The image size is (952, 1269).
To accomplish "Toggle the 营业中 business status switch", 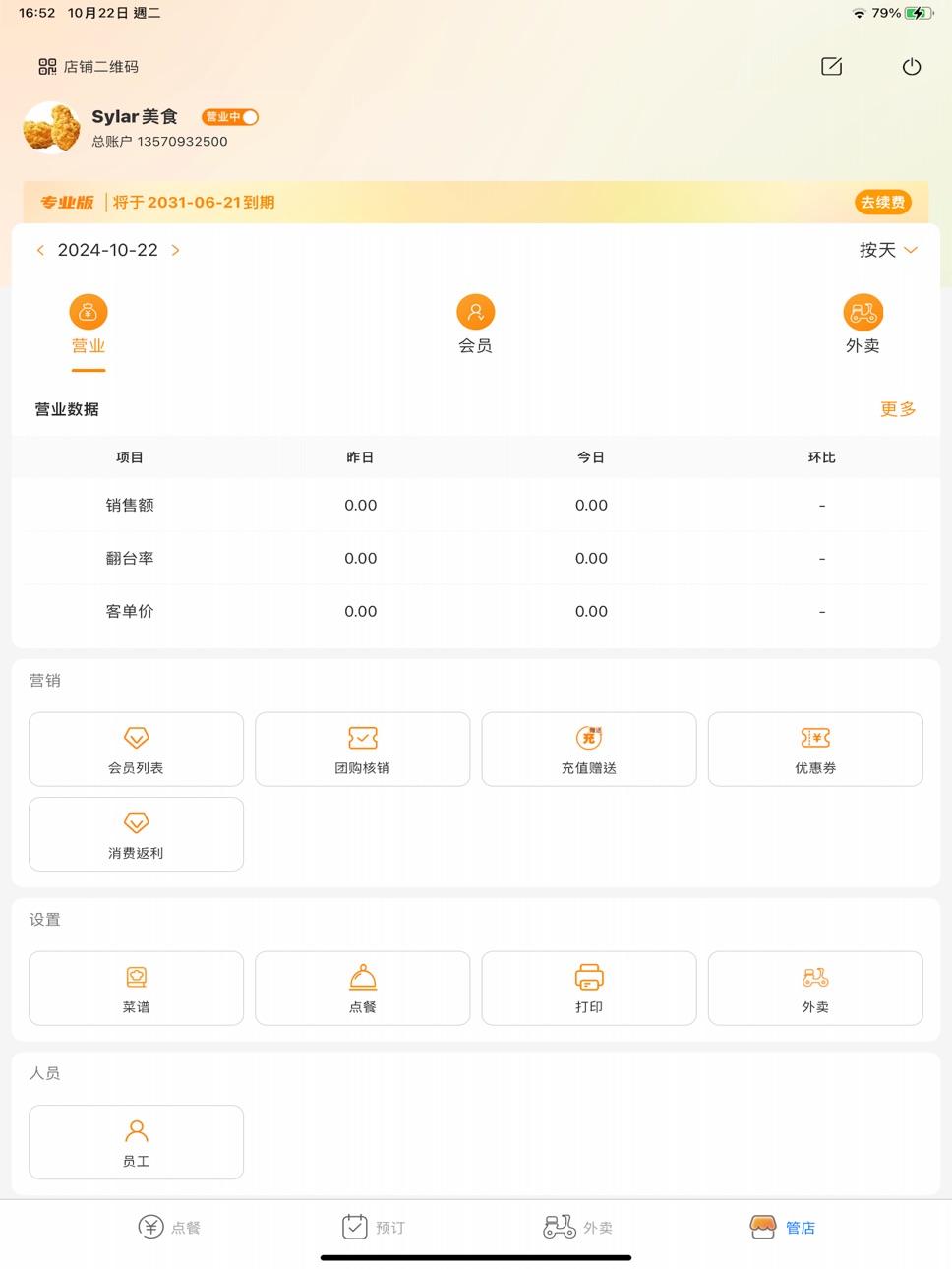I will click(x=230, y=117).
